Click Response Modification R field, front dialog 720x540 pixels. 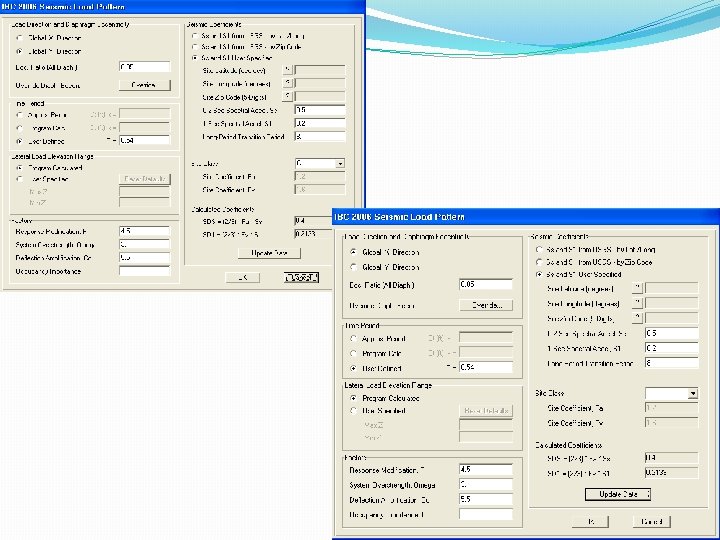coord(486,469)
